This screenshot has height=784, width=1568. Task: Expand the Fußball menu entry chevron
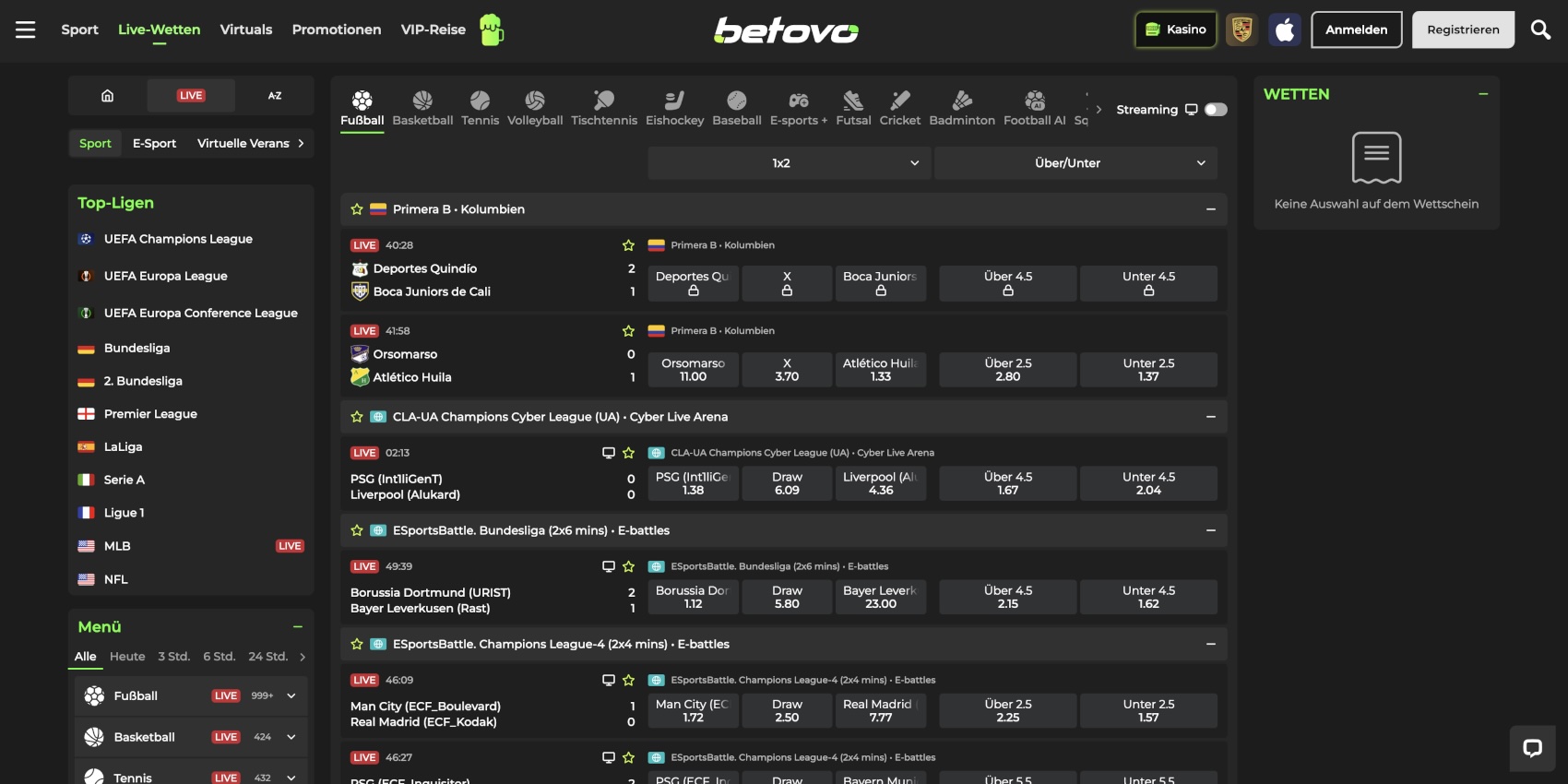(x=291, y=696)
